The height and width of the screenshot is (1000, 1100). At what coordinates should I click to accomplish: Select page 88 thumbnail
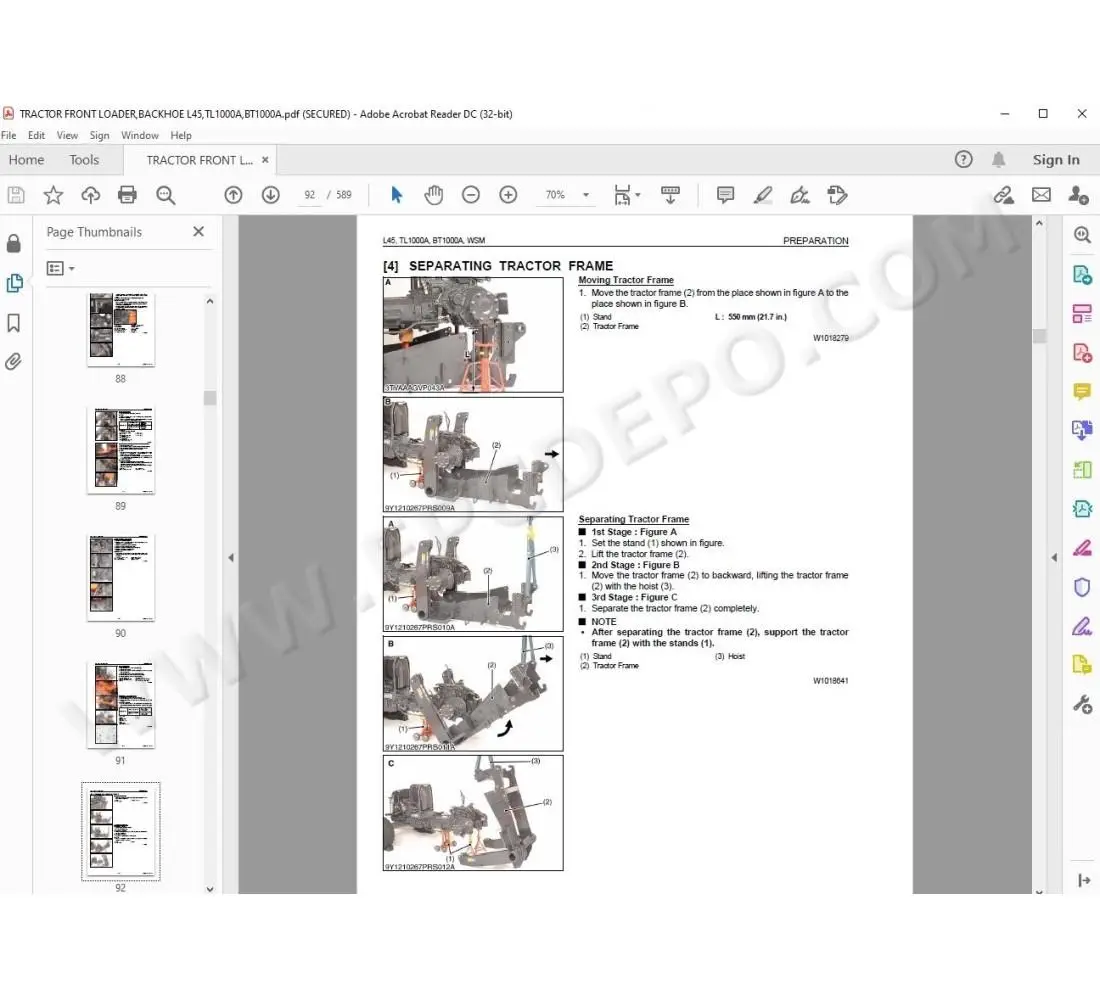[121, 329]
